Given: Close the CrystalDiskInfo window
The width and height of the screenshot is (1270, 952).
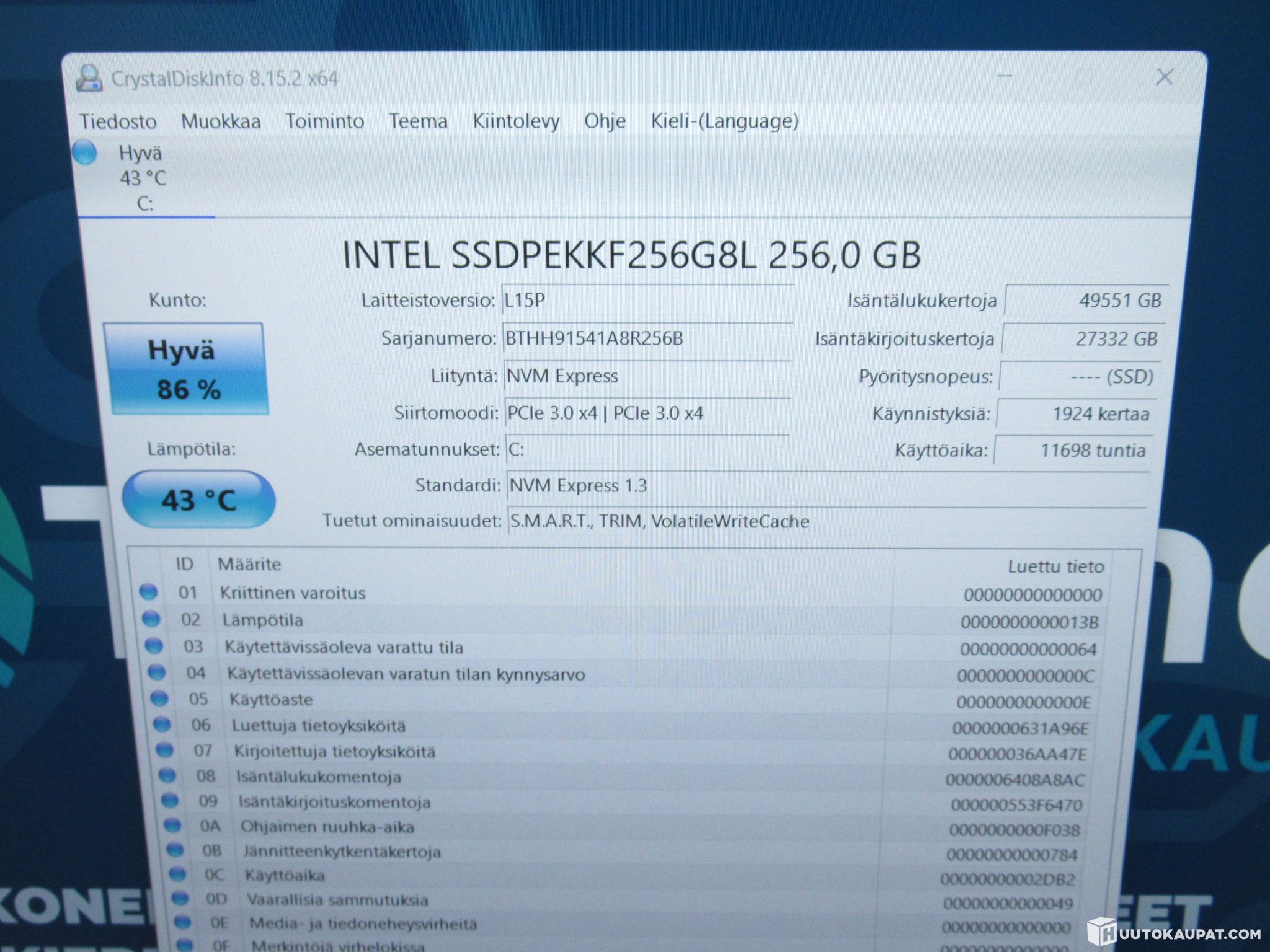Looking at the screenshot, I should pyautogui.click(x=1165, y=77).
